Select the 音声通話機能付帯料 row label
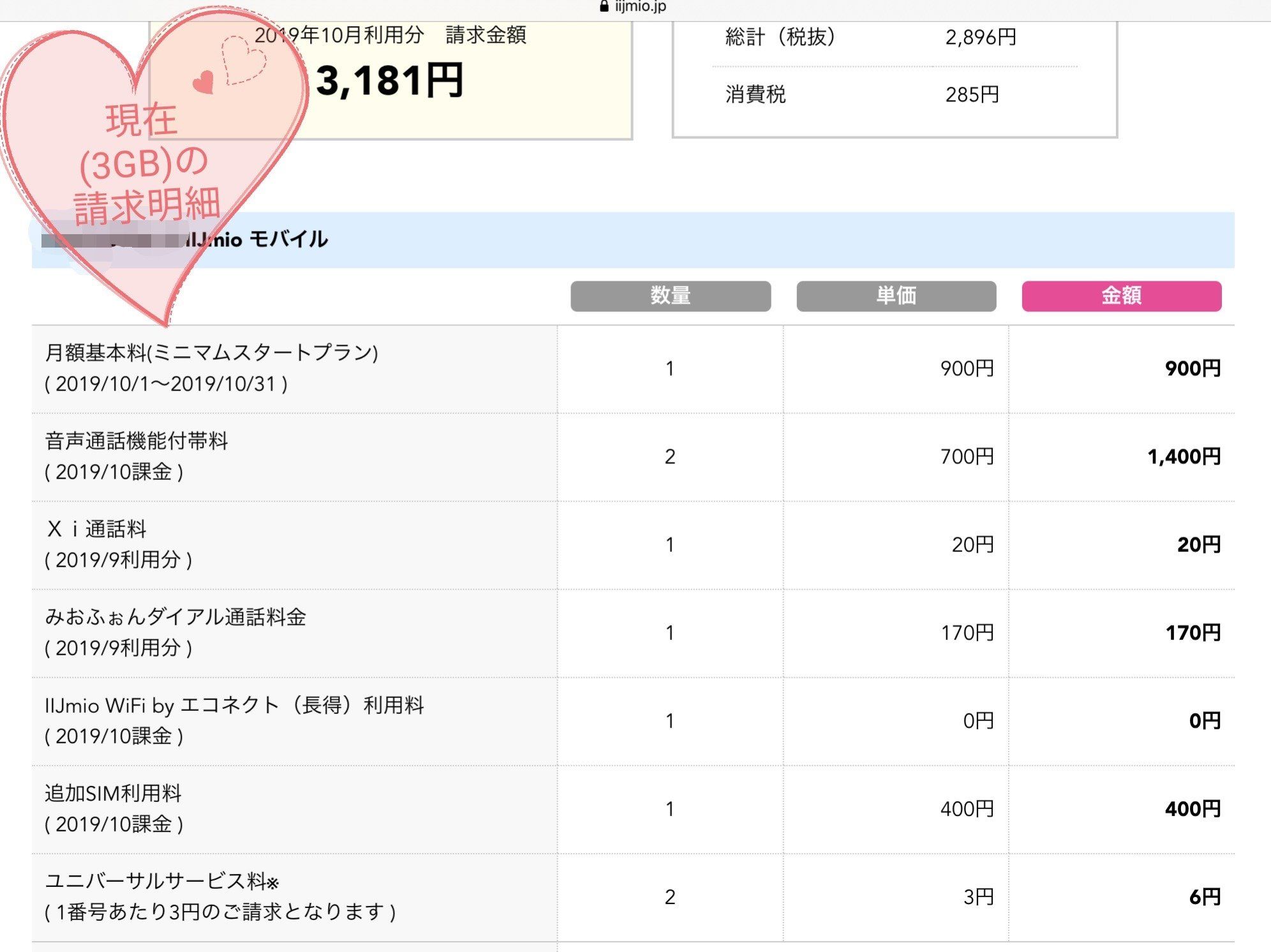The width and height of the screenshot is (1271, 952). [x=137, y=440]
